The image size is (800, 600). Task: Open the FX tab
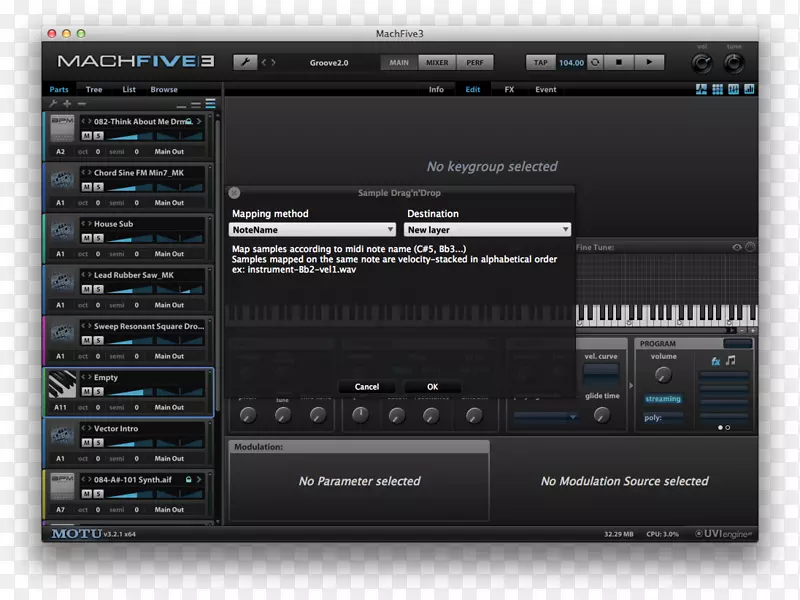tap(509, 90)
